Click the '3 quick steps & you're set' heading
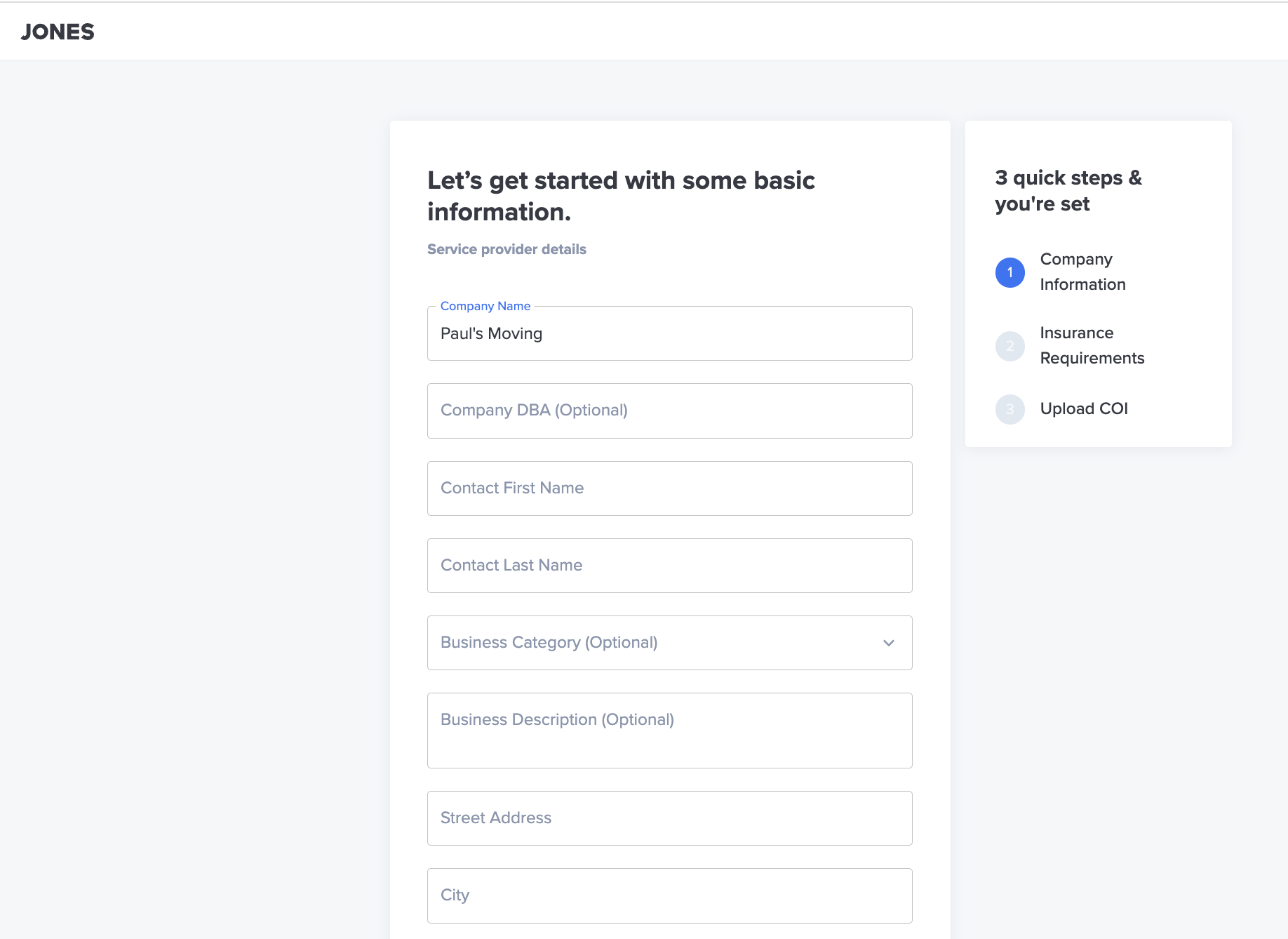Screen dimensions: 1288x939 click(x=1068, y=190)
